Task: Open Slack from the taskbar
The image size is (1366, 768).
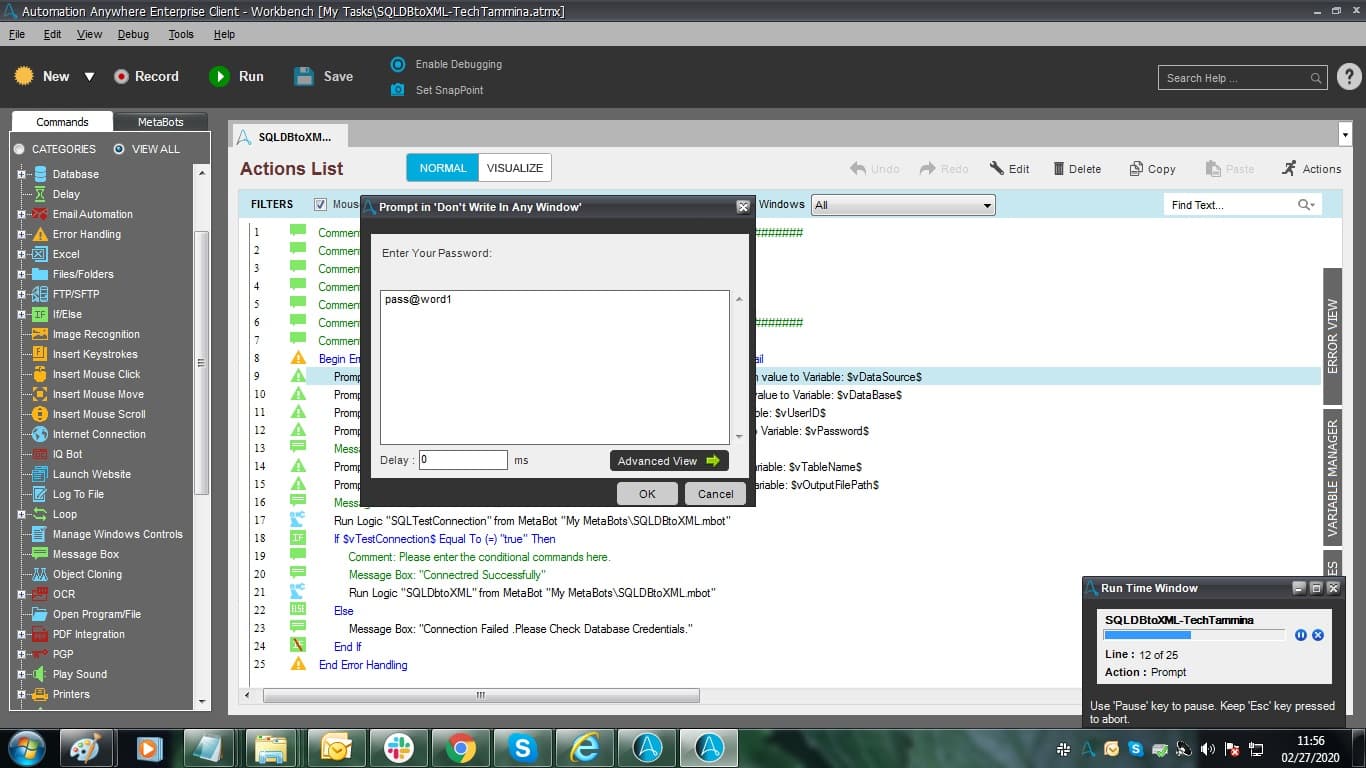Action: click(399, 748)
